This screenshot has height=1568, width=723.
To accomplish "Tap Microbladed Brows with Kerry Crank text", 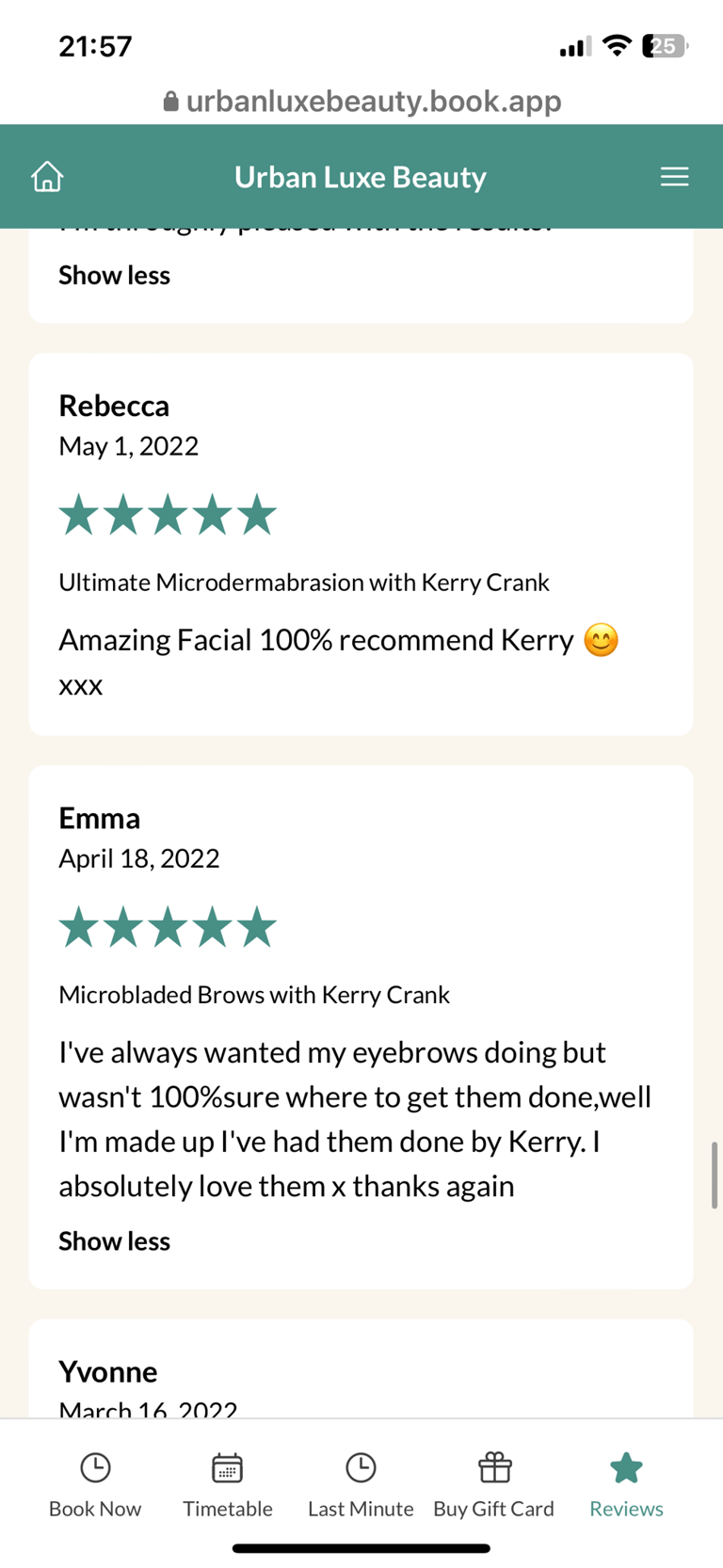I will (254, 995).
